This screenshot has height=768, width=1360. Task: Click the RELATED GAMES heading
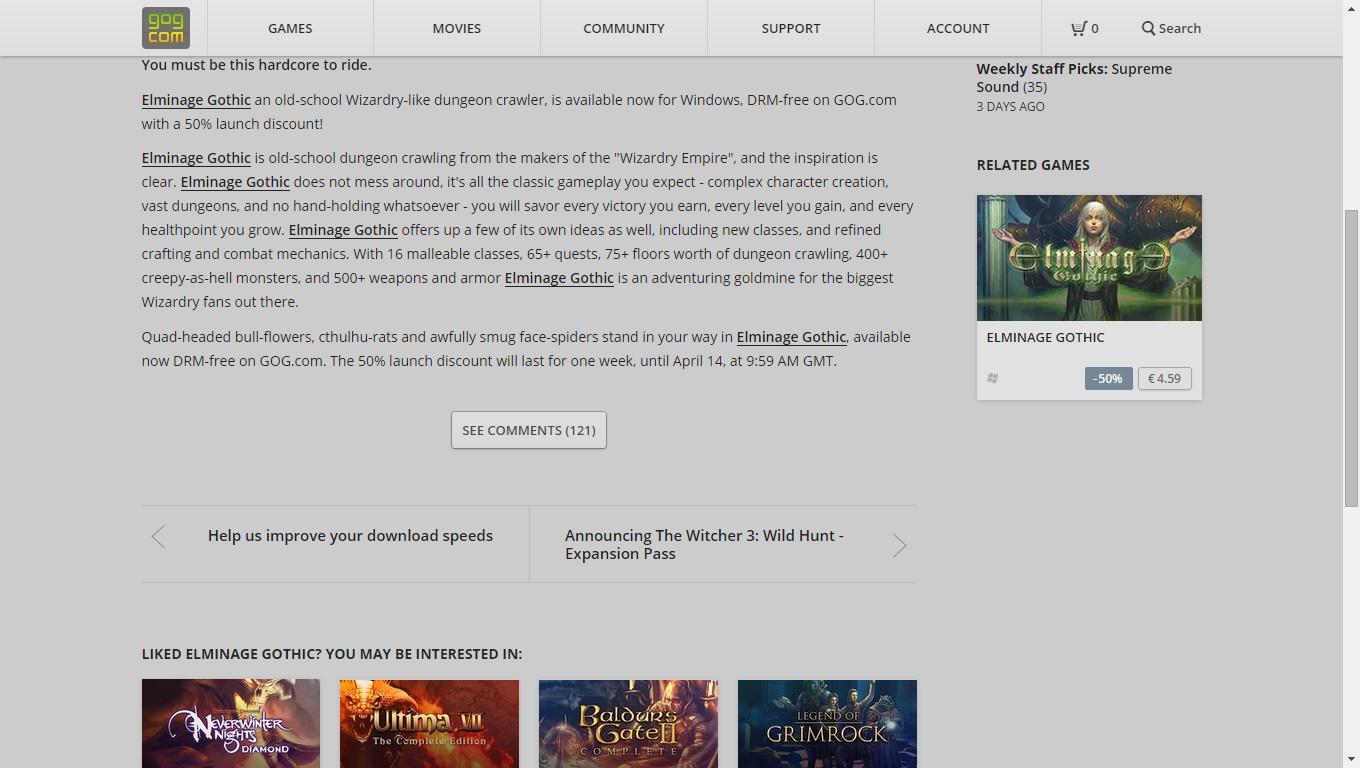point(1033,165)
